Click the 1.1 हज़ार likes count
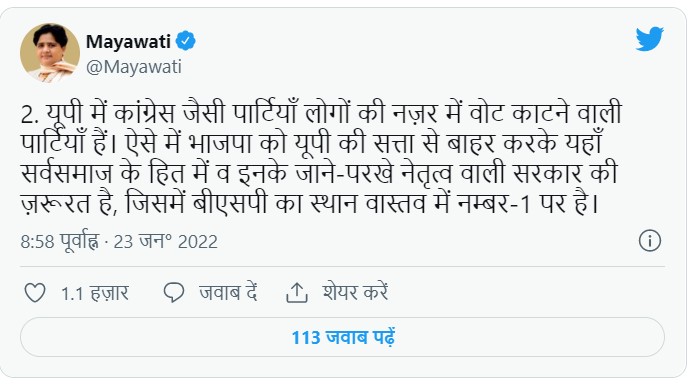697x390 pixels. click(95, 294)
